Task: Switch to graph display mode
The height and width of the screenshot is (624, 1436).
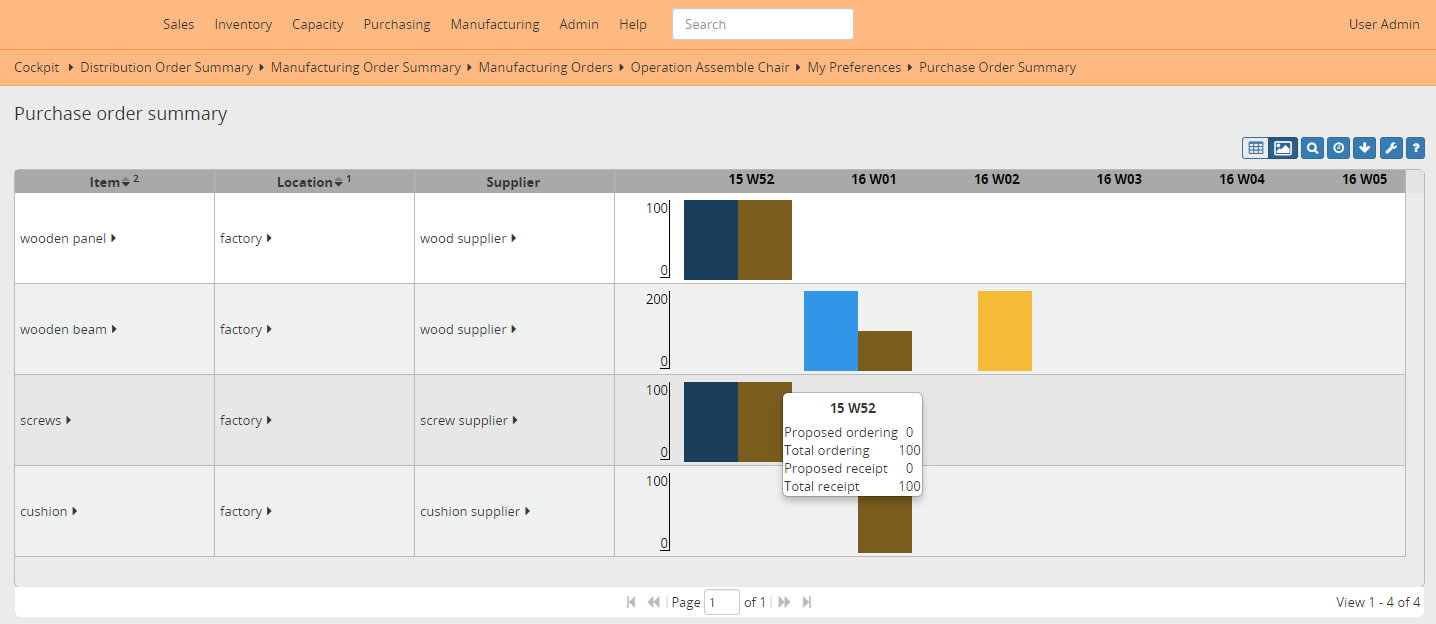Action: click(x=1282, y=148)
